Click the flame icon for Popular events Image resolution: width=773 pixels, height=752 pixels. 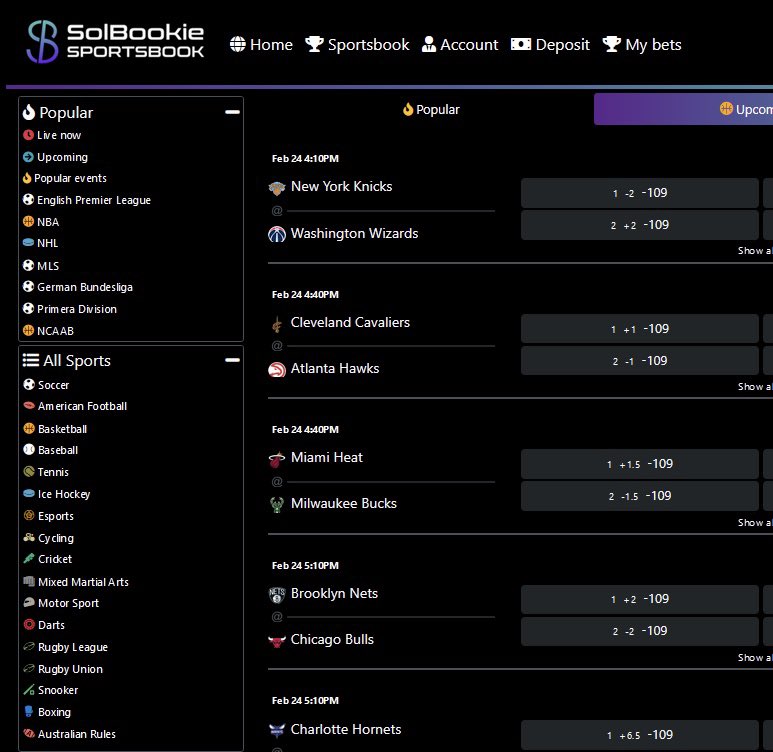pos(27,178)
